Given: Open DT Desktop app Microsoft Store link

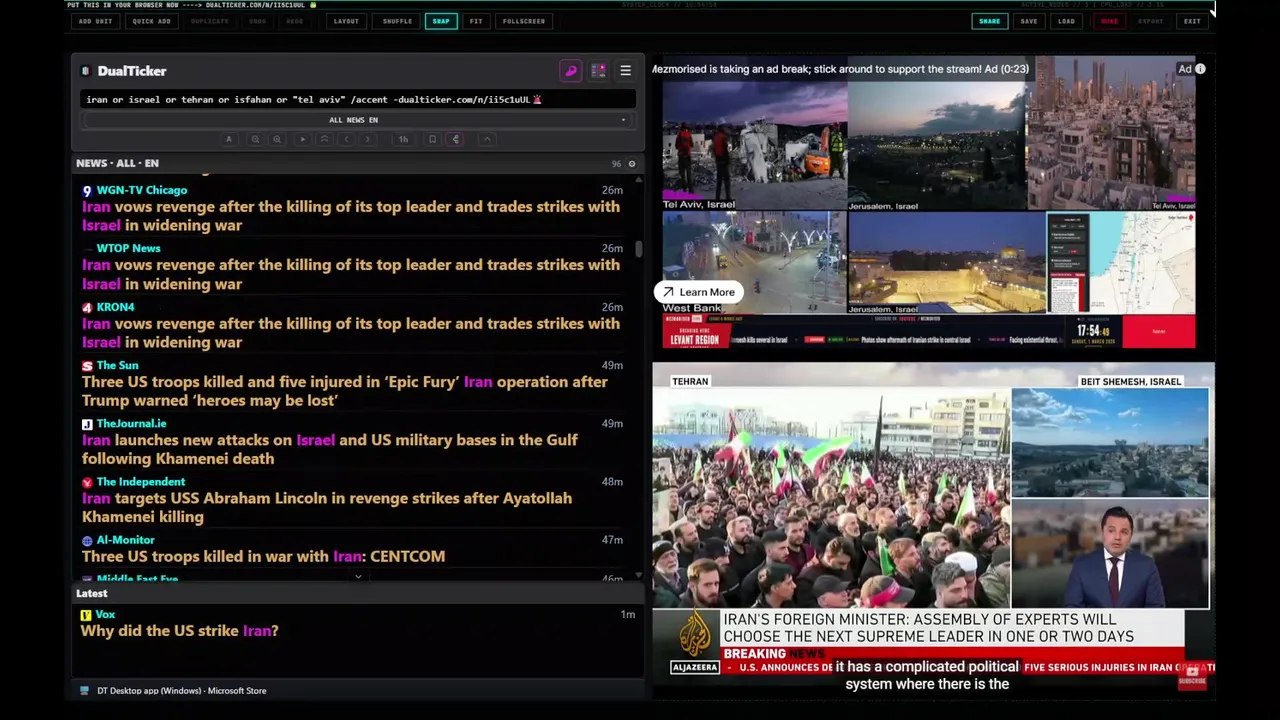Looking at the screenshot, I should coord(181,691).
